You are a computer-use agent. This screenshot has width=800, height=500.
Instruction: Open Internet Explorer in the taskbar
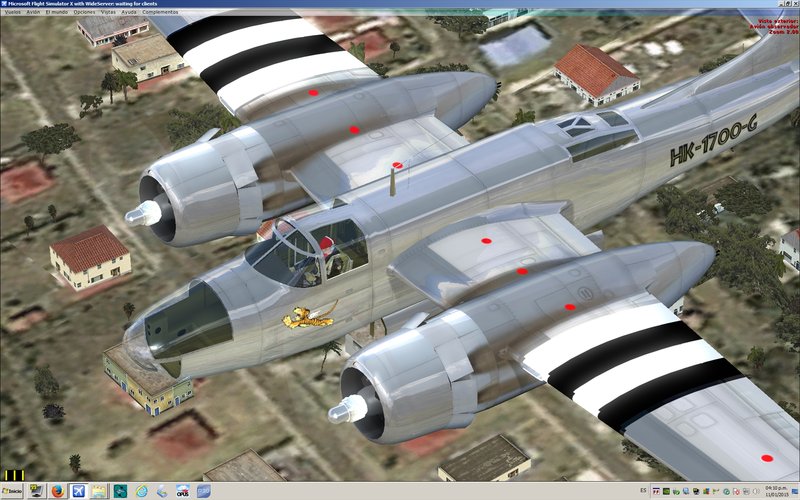[141, 491]
